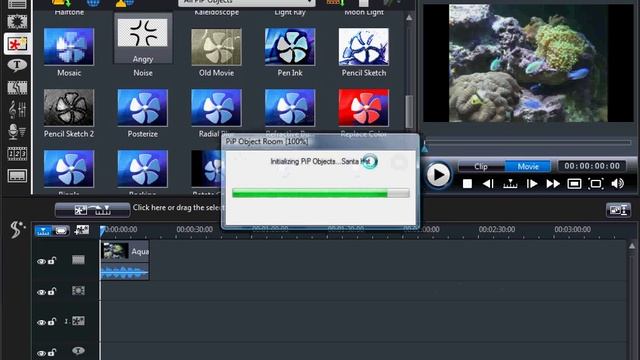640x360 pixels.
Task: Click the video track header icon
Action: tap(78, 260)
